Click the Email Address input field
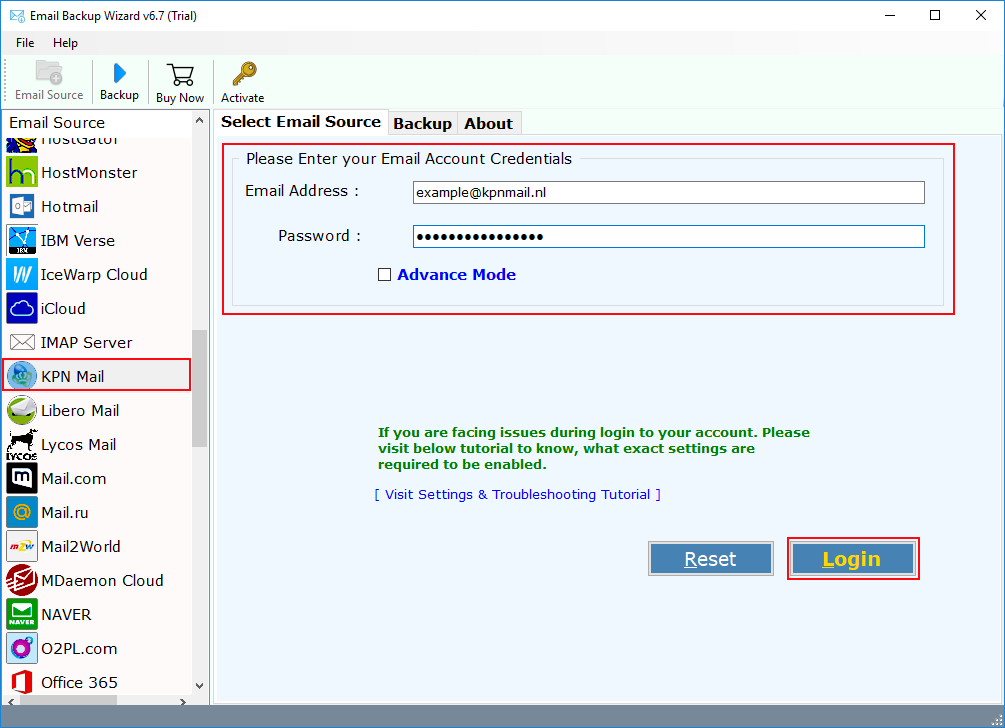This screenshot has height=728, width=1005. coord(669,192)
